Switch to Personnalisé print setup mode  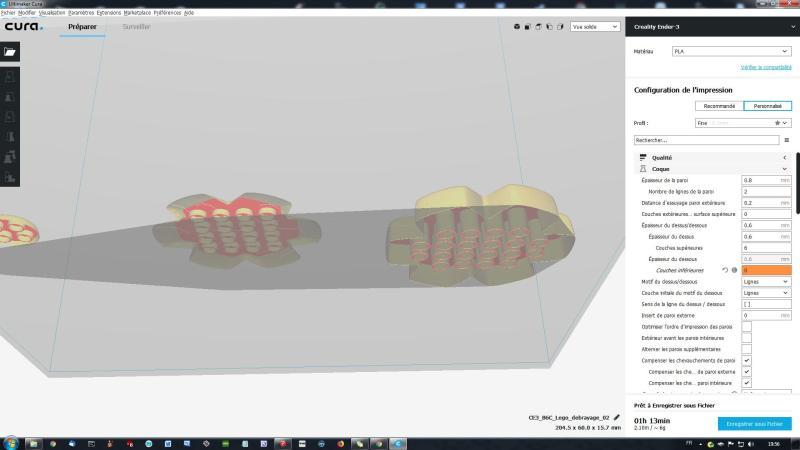click(x=767, y=106)
